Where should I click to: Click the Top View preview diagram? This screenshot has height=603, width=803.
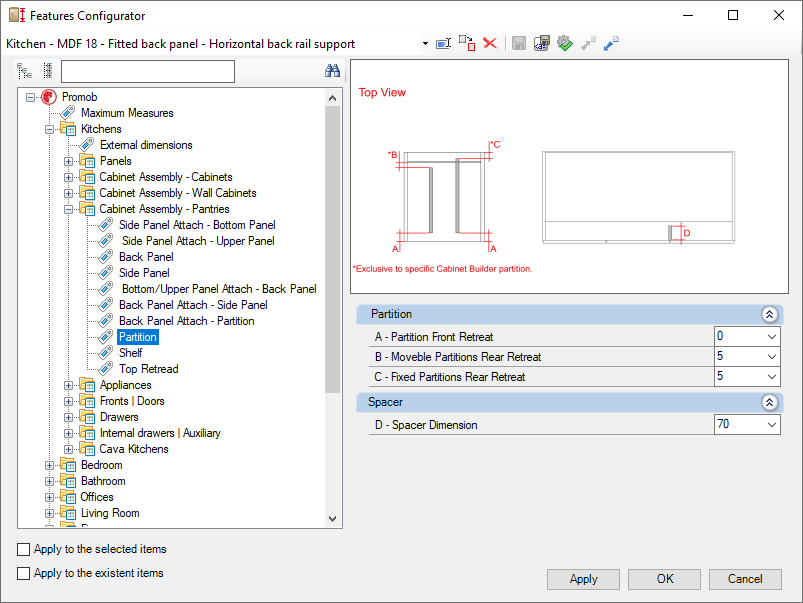[x=569, y=177]
